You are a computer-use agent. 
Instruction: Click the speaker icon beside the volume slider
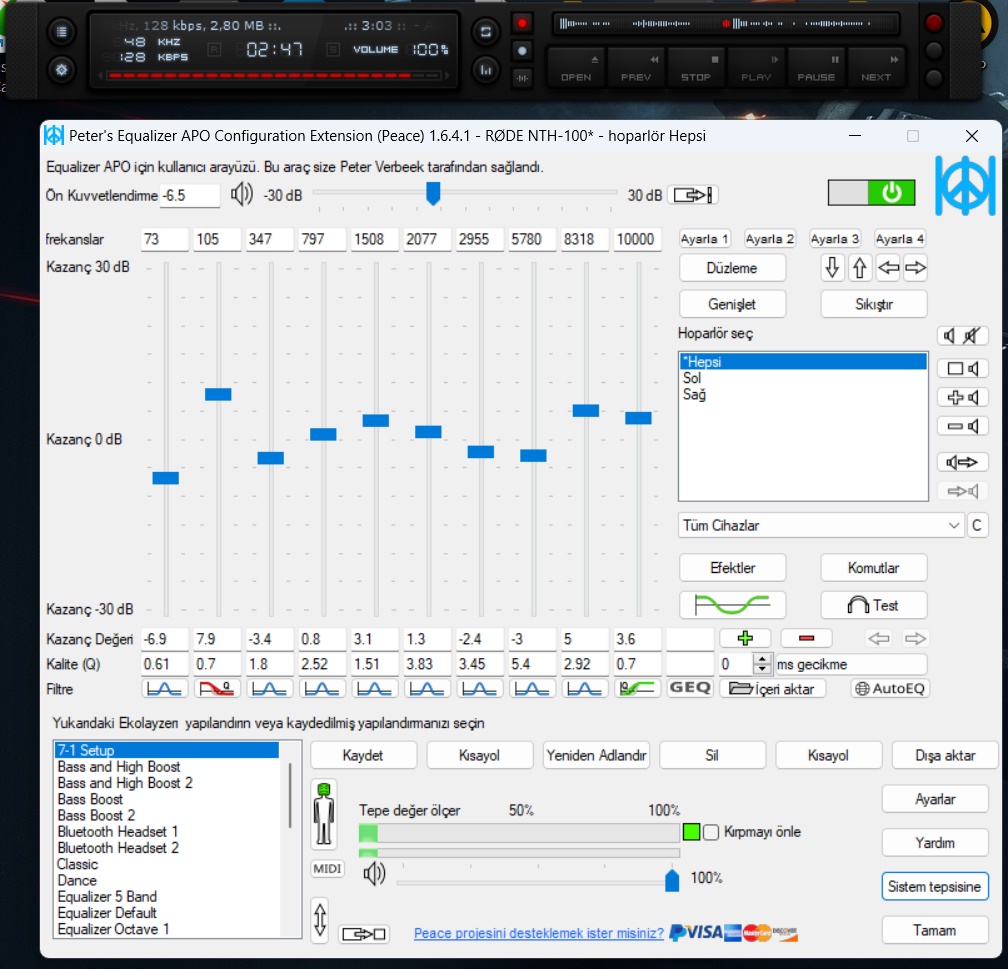click(374, 873)
